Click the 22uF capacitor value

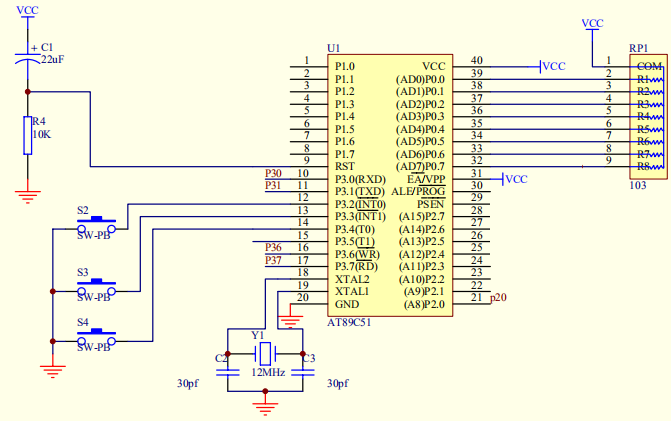[53, 59]
